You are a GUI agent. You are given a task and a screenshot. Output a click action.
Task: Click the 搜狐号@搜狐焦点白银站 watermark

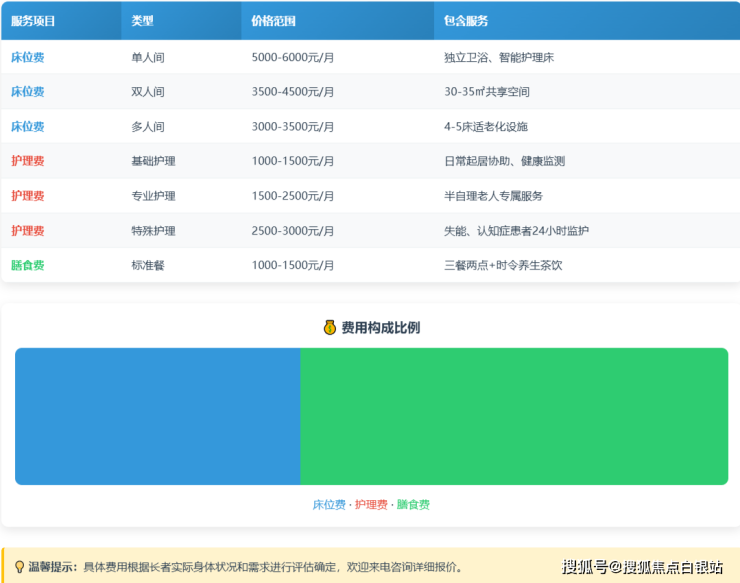pos(642,567)
